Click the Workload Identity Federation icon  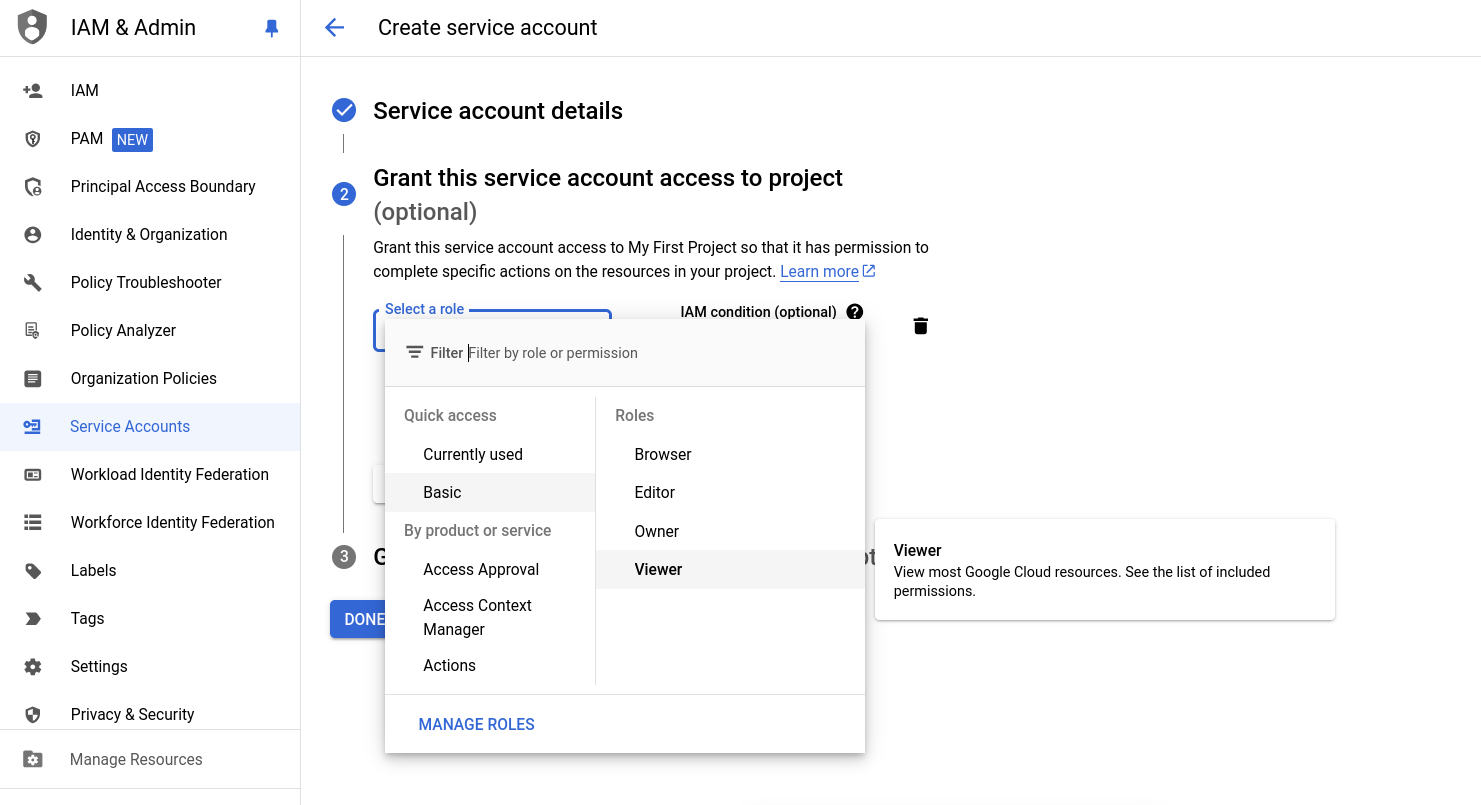coord(33,475)
